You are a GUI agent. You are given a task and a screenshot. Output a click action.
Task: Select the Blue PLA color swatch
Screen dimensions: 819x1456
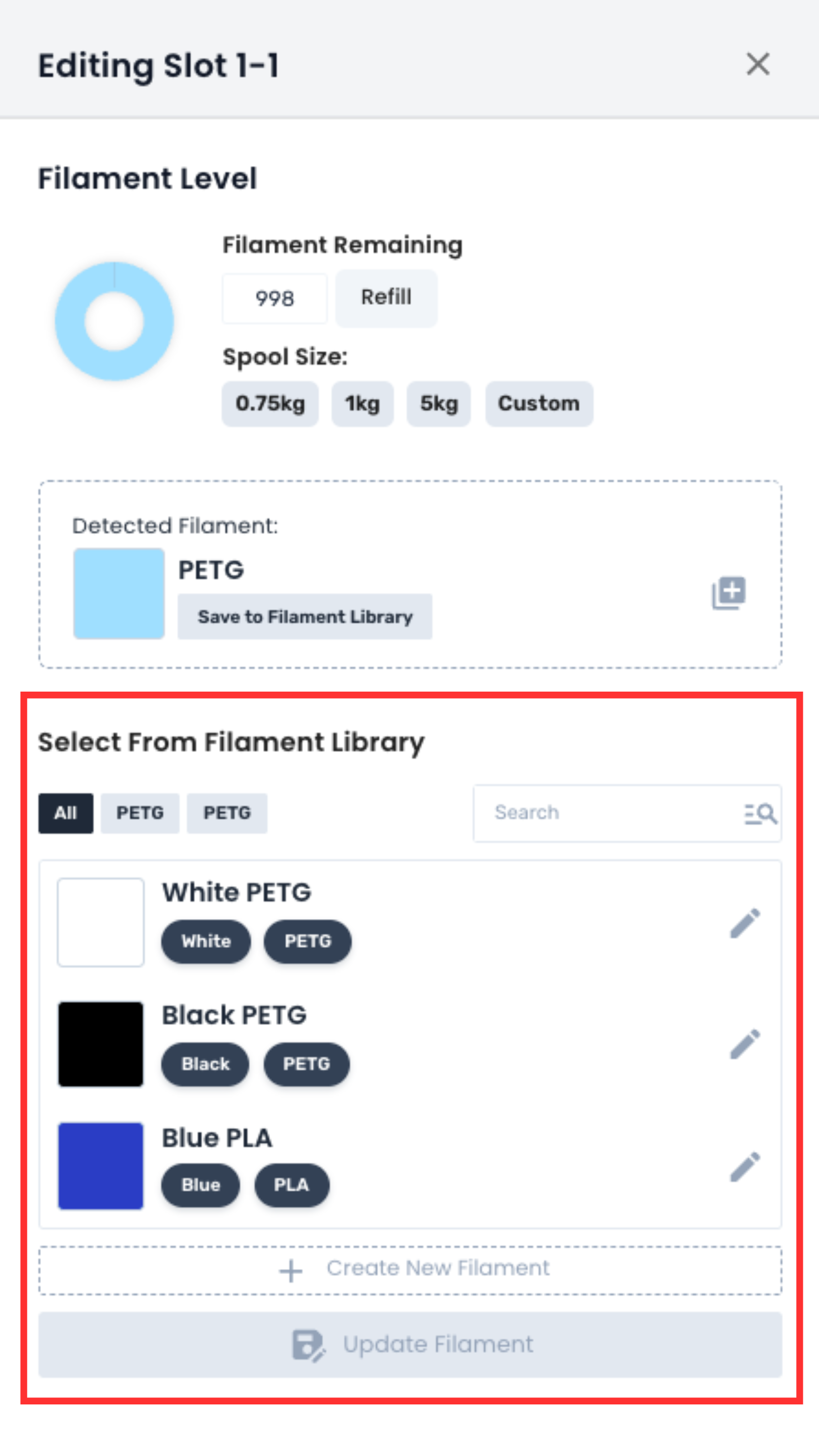point(101,1165)
